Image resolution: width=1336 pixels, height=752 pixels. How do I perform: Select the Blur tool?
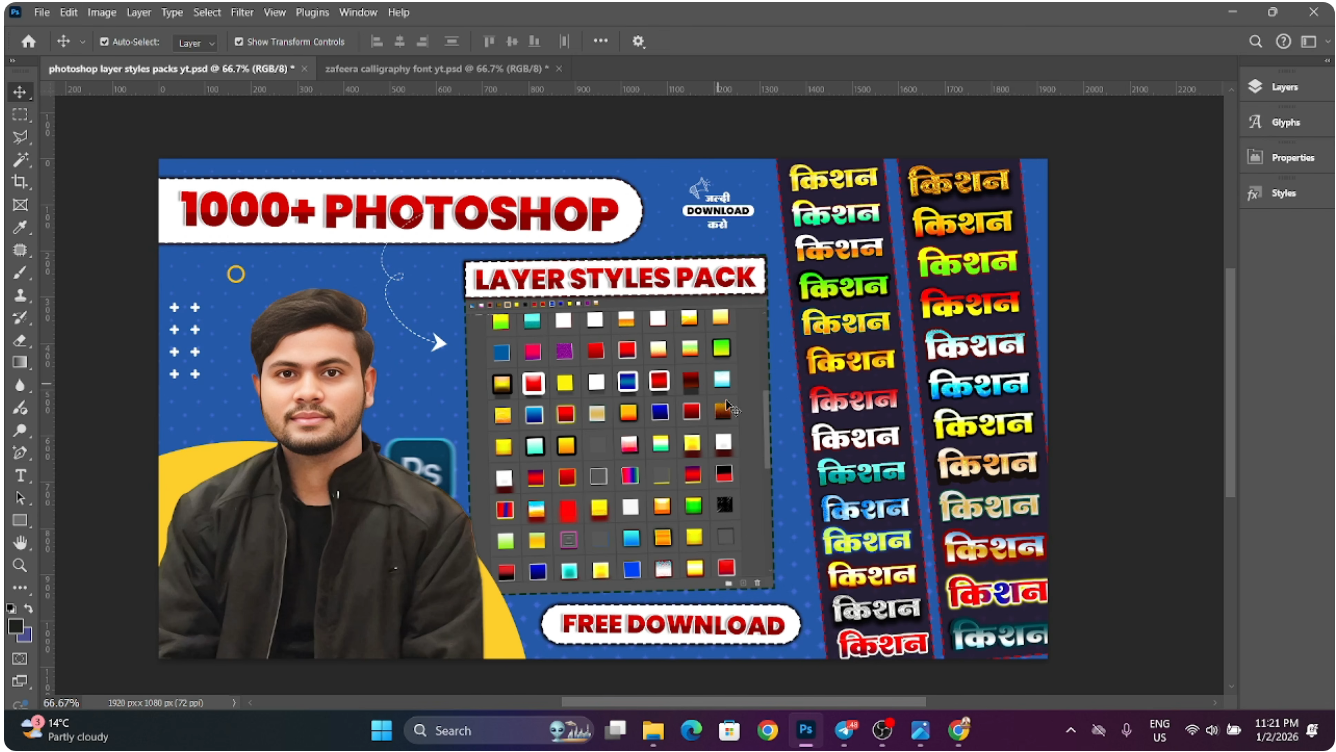coord(20,385)
